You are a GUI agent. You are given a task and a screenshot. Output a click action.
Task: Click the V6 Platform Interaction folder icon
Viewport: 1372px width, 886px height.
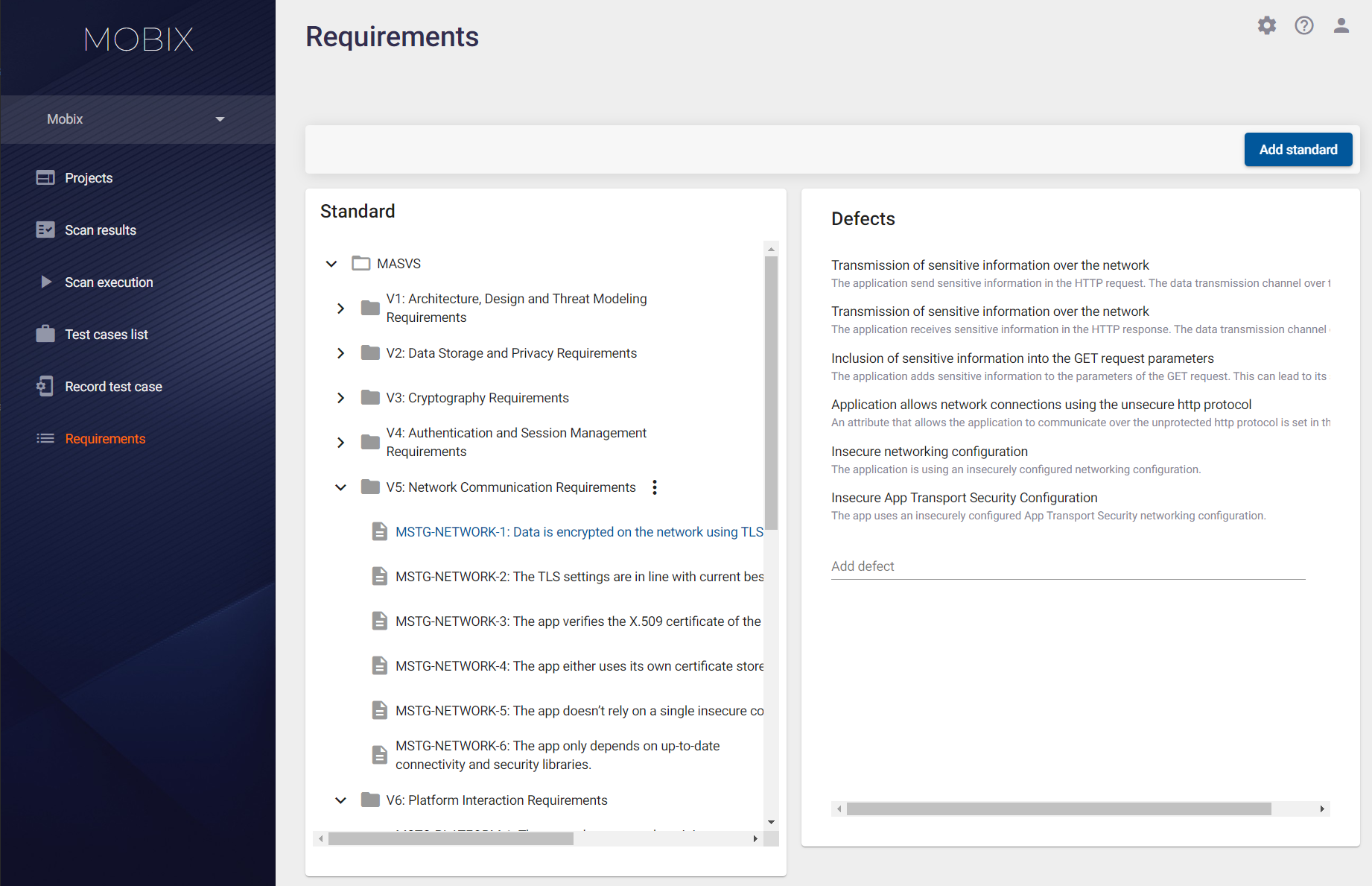click(370, 800)
